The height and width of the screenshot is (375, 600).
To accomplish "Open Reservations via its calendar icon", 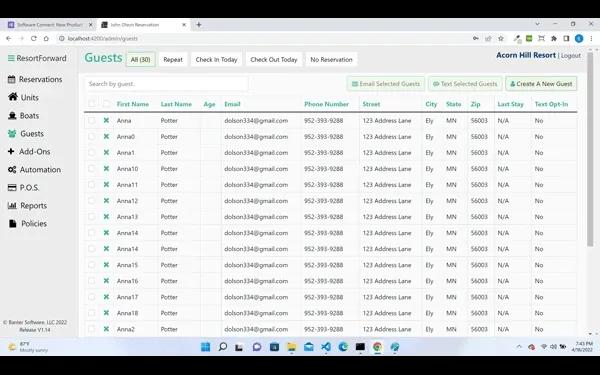I will coord(12,79).
